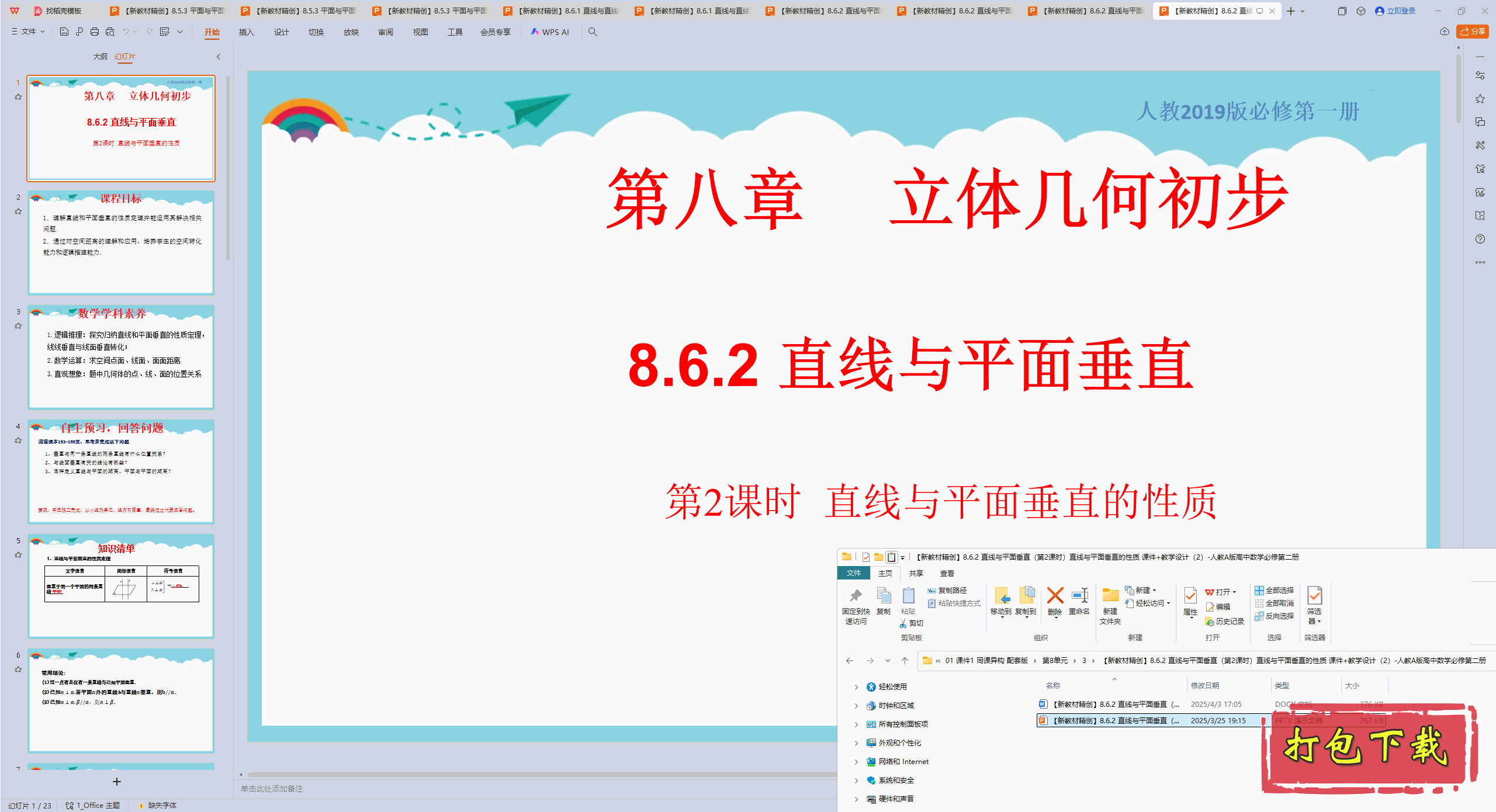The height and width of the screenshot is (812, 1496).
Task: Click the export-to-PDF icon beside save
Action: [79, 32]
